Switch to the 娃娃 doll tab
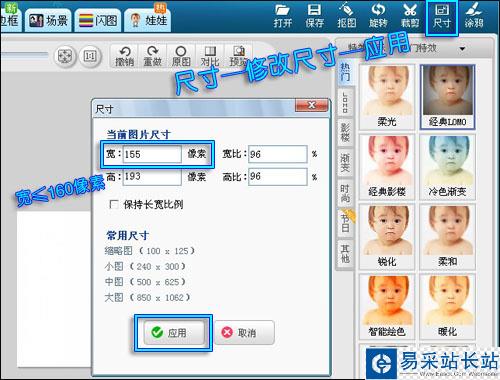500x380 pixels. pyautogui.click(x=148, y=20)
